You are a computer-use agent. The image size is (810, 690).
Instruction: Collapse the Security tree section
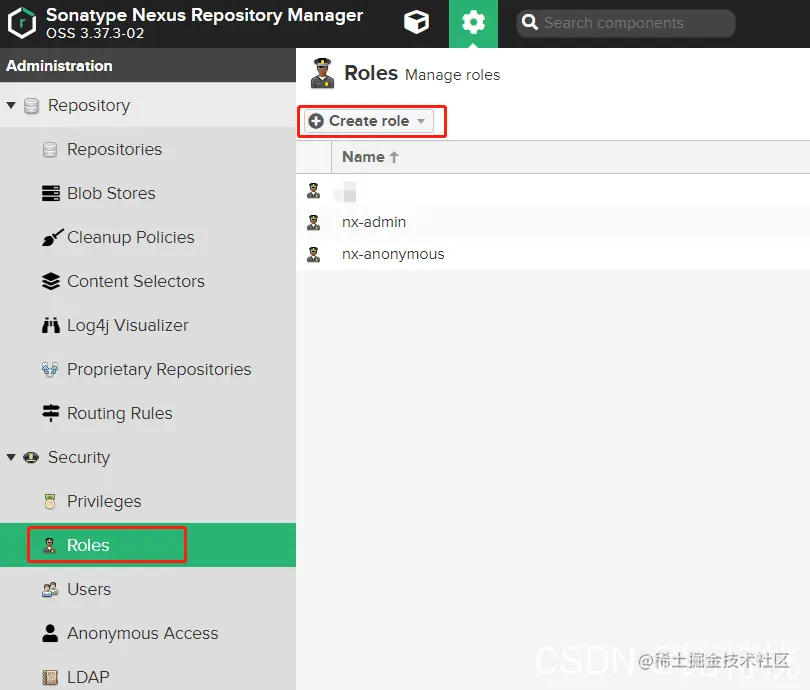[11, 457]
